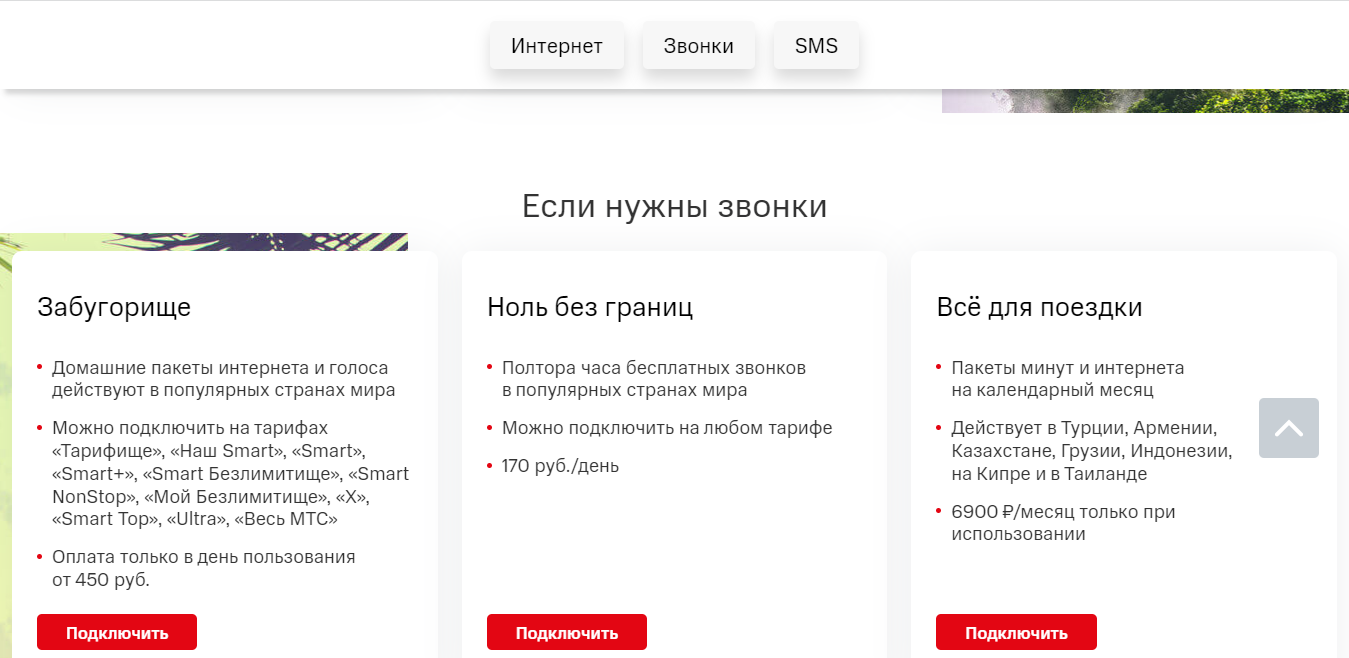This screenshot has height=658, width=1349.
Task: Click the Полтора часа бесплатных звонков bullet
Action: (653, 379)
